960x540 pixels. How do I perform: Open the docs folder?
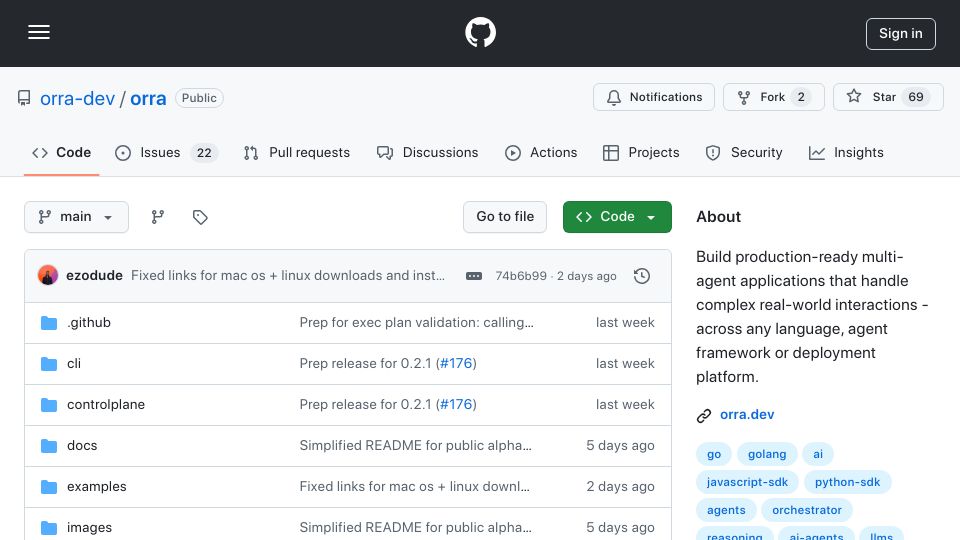pyautogui.click(x=82, y=446)
